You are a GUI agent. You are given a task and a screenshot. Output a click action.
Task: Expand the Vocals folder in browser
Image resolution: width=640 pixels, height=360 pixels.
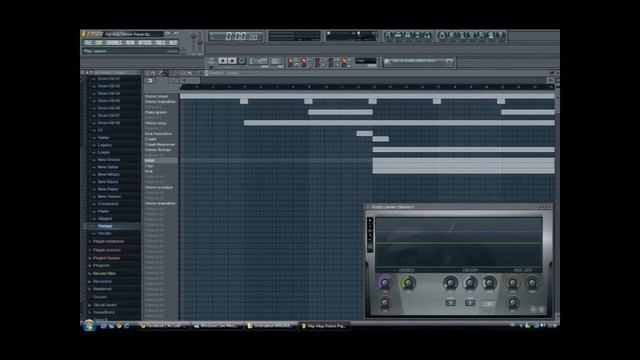104,233
